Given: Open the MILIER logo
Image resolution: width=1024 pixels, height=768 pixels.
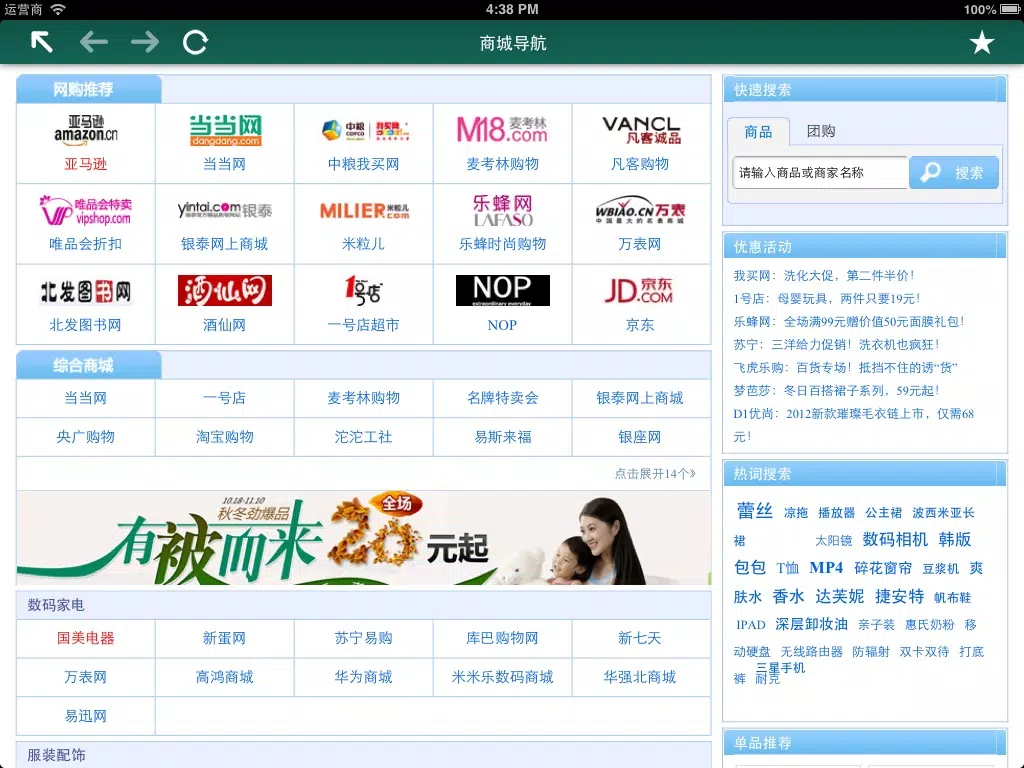Looking at the screenshot, I should coord(364,210).
